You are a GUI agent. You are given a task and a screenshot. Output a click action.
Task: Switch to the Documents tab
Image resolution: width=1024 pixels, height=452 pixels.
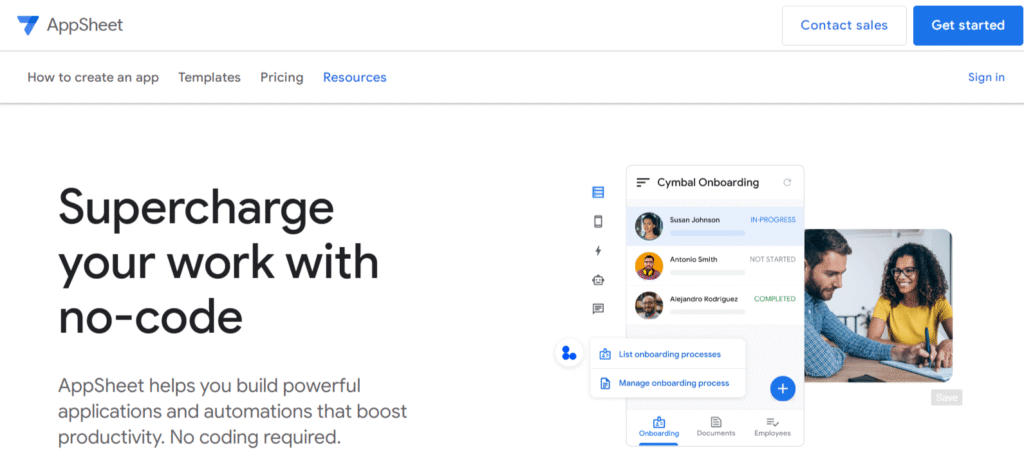click(716, 427)
